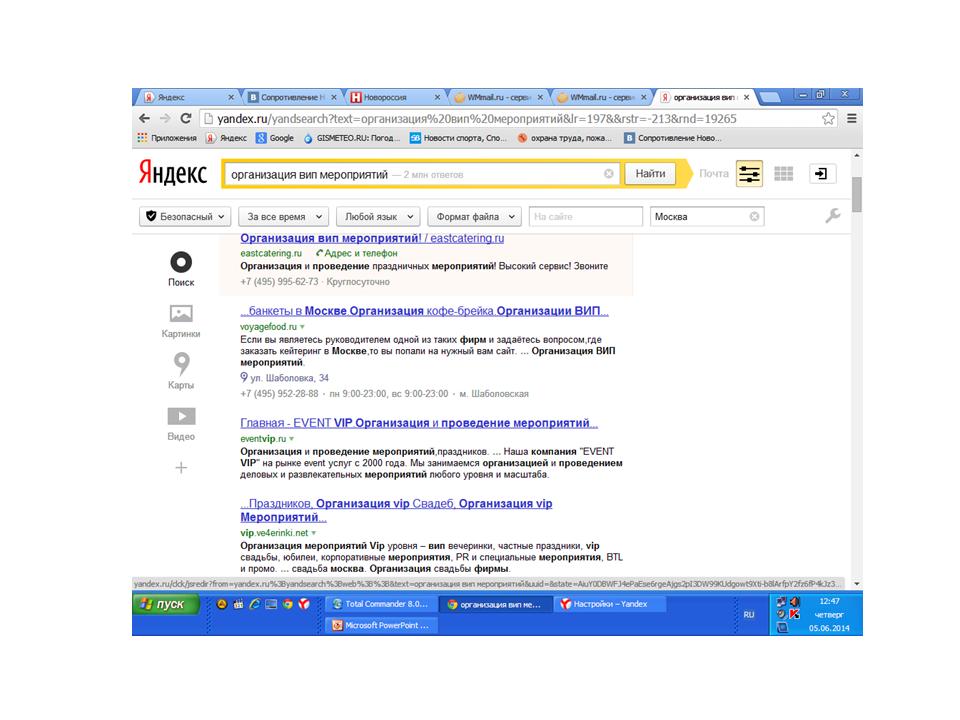Click Адрес и телефон link
This screenshot has height=720, width=960.
point(357,253)
